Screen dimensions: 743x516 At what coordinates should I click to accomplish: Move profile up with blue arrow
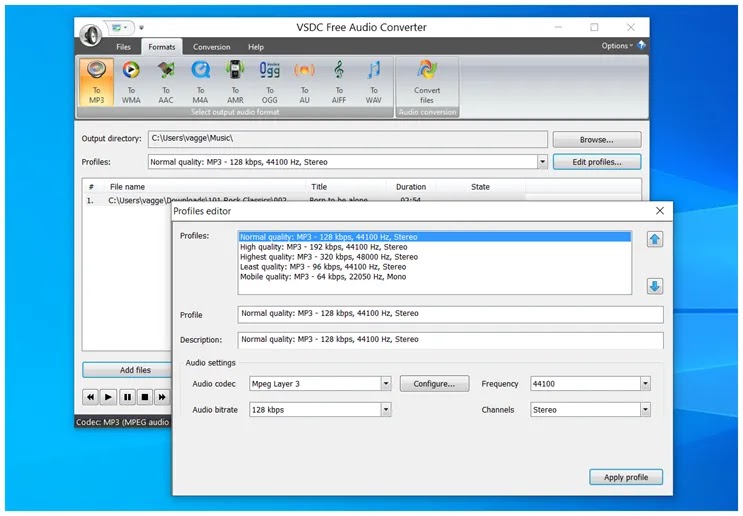coord(655,239)
